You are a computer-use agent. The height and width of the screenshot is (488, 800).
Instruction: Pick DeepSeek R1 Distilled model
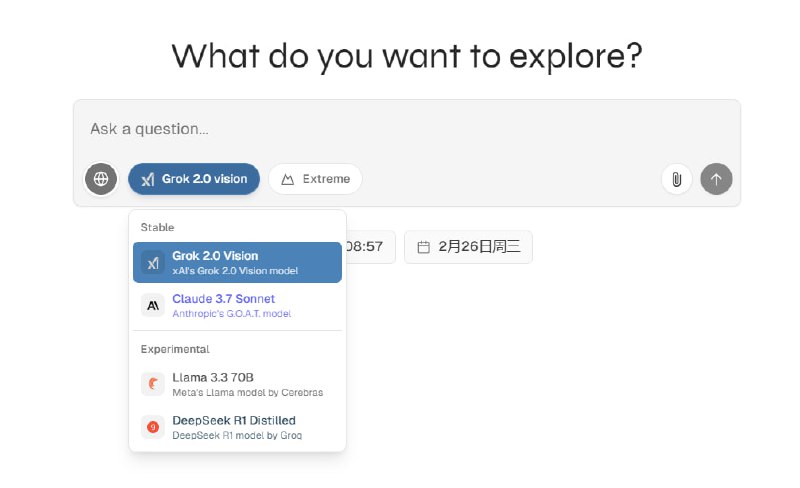point(237,427)
